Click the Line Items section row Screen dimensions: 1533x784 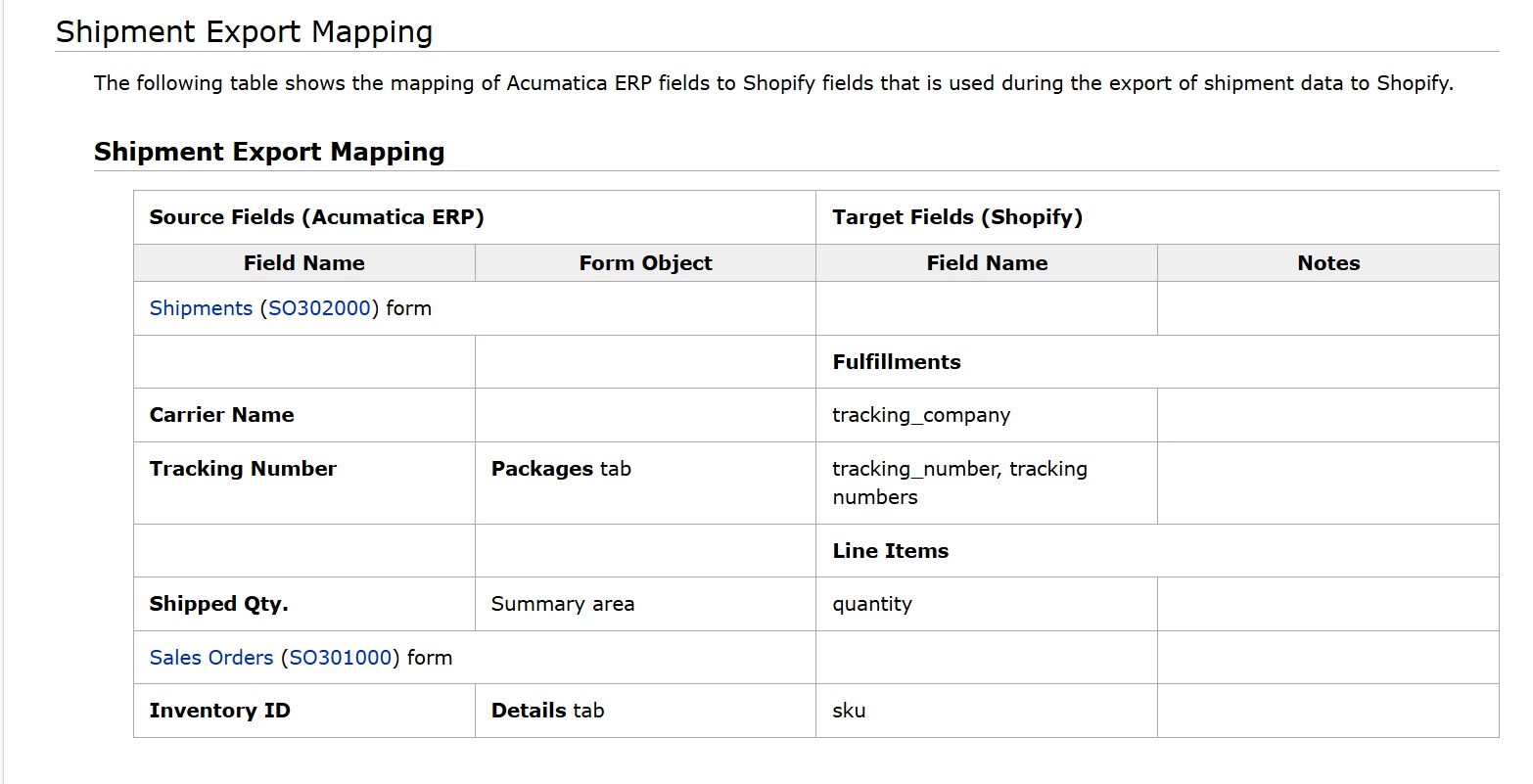point(891,551)
